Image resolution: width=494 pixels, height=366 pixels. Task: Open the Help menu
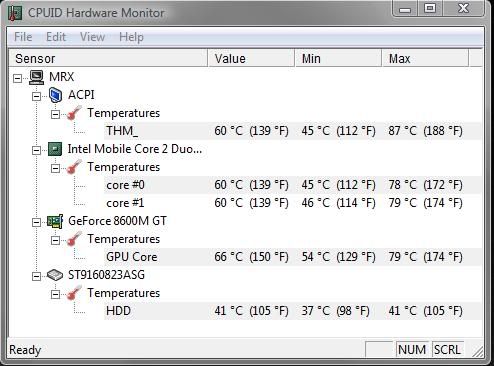click(x=131, y=37)
